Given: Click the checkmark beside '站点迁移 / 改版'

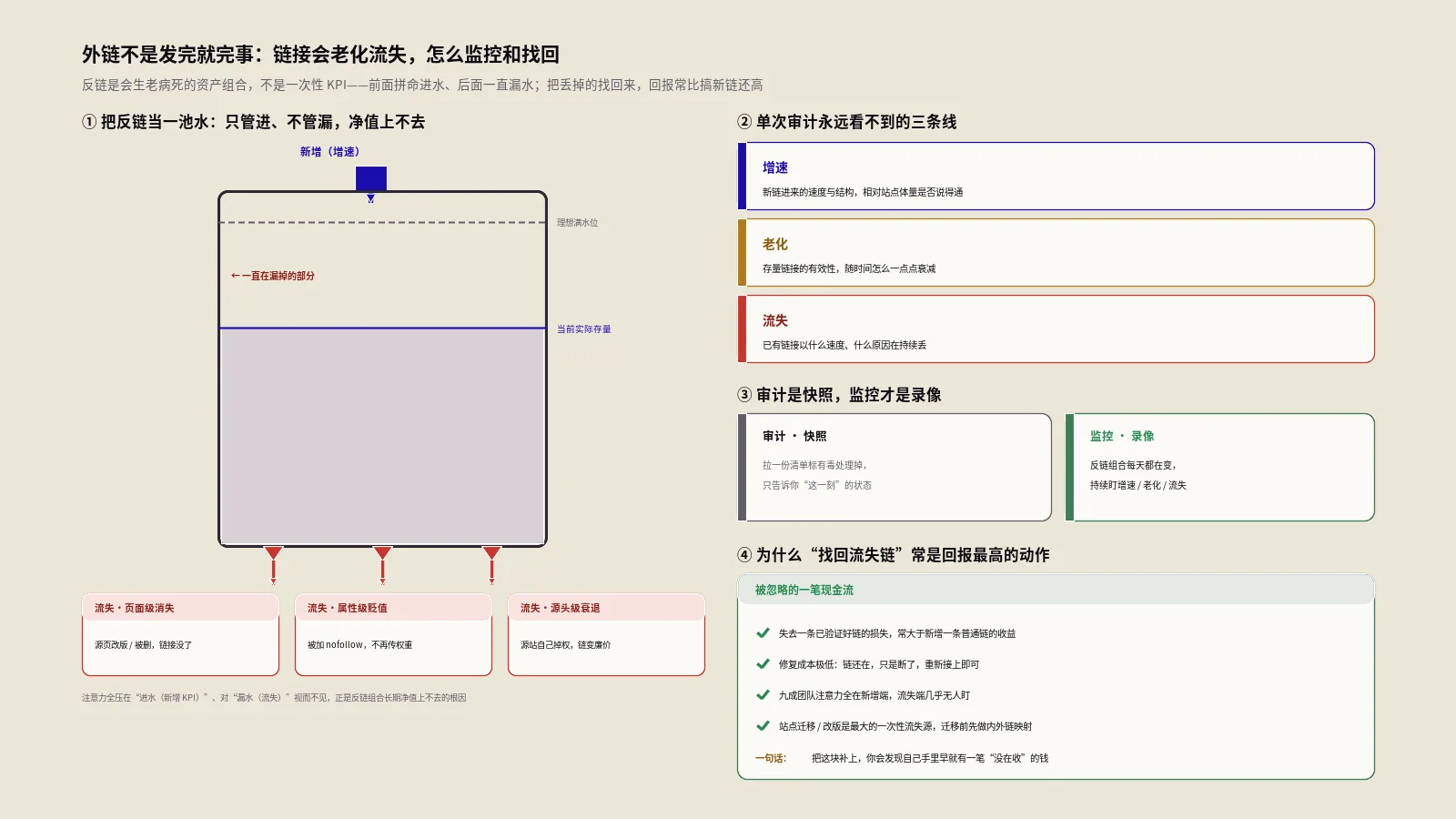Looking at the screenshot, I should click(x=763, y=726).
